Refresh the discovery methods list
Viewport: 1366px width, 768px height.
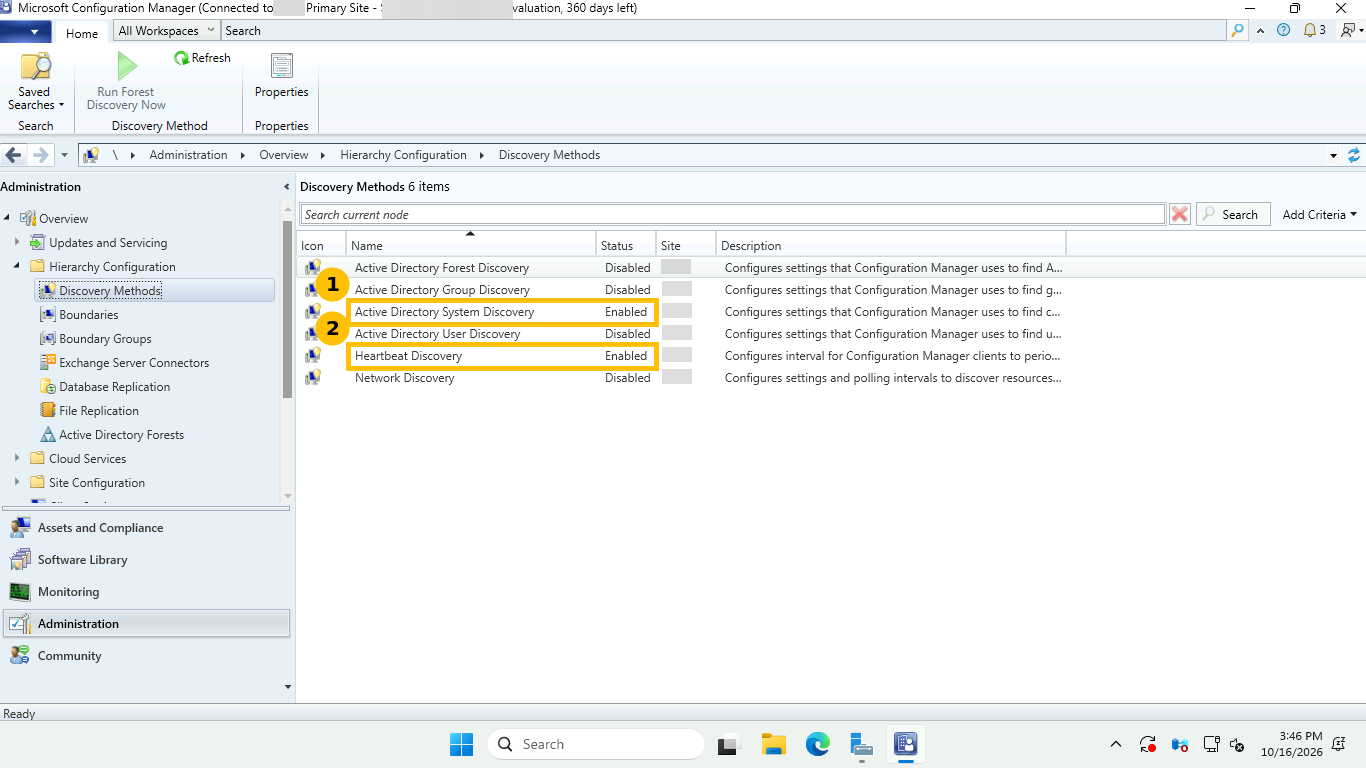pos(202,58)
